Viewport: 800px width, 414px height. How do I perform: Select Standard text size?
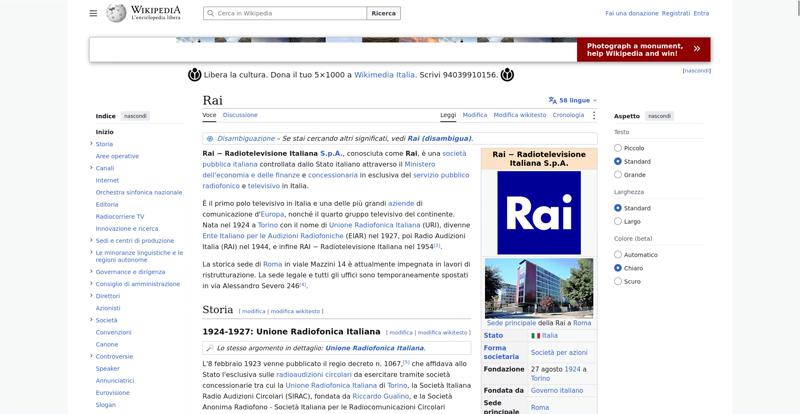coord(618,161)
